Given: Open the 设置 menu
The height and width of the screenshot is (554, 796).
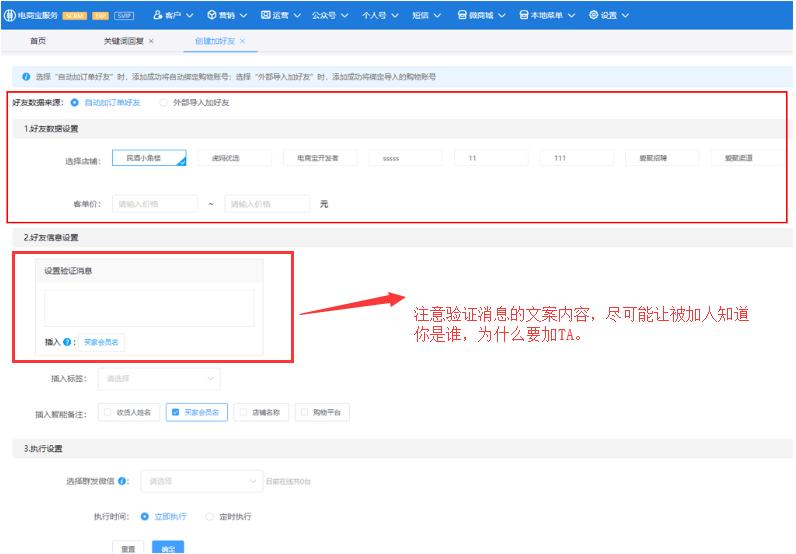Looking at the screenshot, I should 609,15.
